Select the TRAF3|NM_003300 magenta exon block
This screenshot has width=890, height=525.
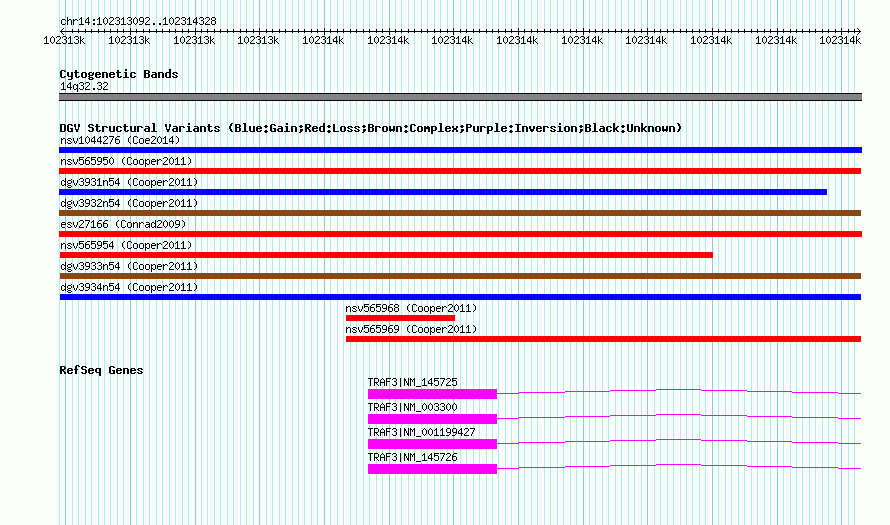(x=433, y=419)
